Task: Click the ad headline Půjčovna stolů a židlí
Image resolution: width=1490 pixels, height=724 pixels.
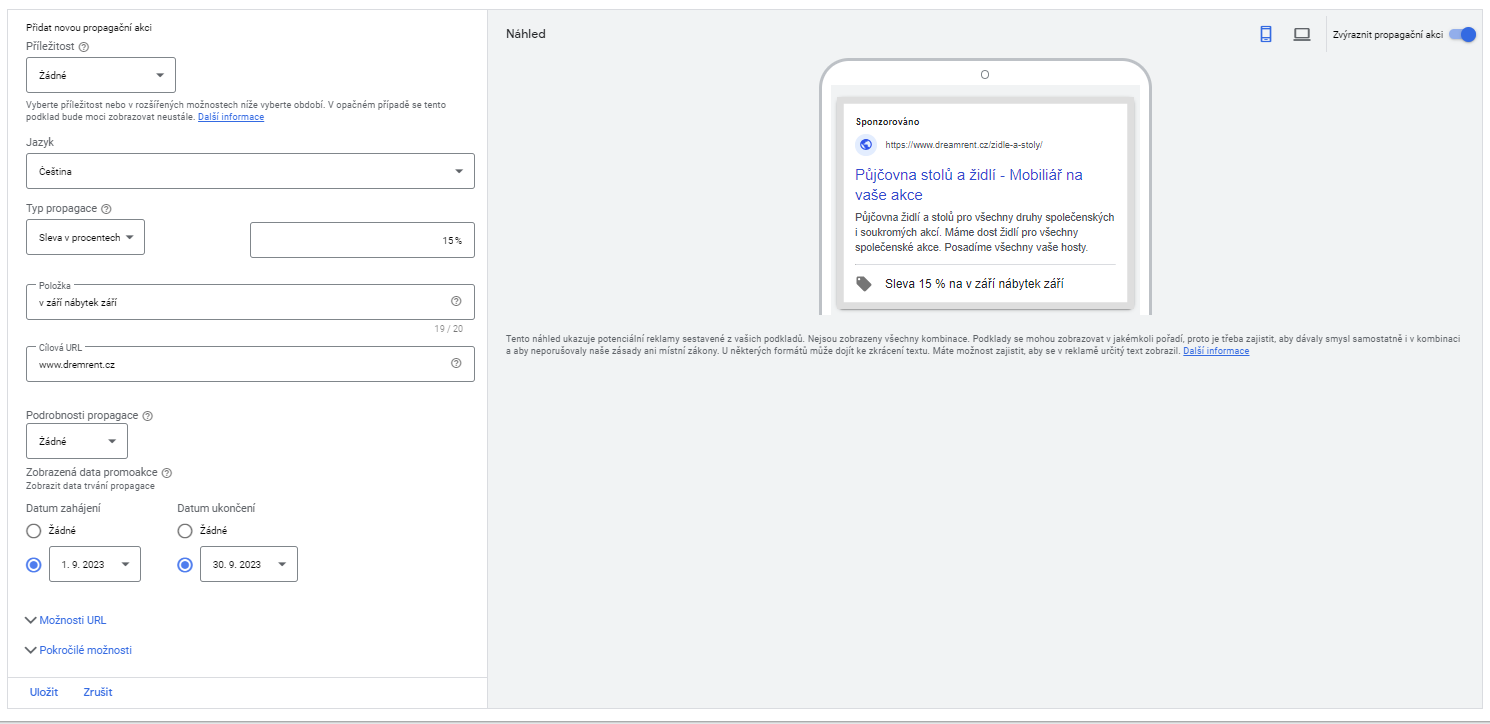Action: [x=969, y=185]
